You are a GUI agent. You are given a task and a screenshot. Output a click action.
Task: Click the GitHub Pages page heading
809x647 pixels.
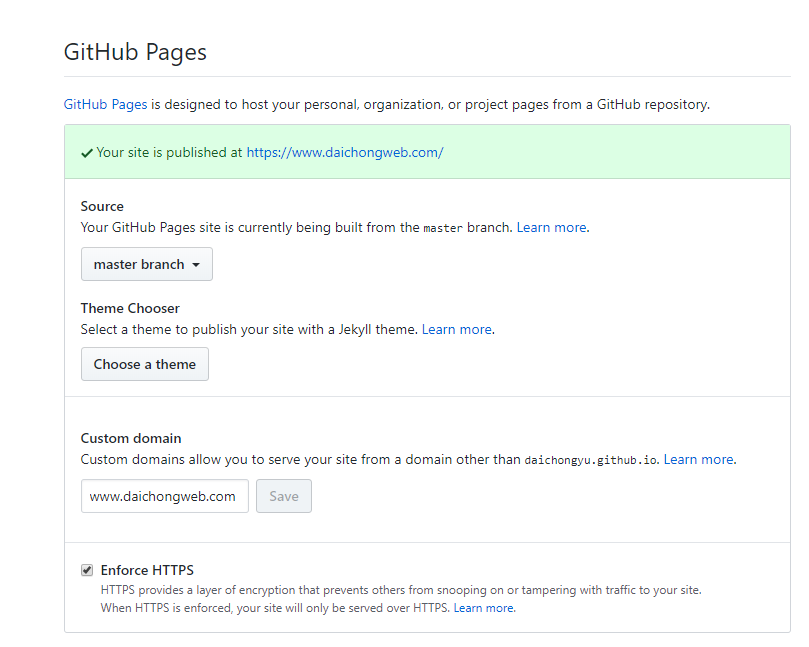(x=135, y=52)
